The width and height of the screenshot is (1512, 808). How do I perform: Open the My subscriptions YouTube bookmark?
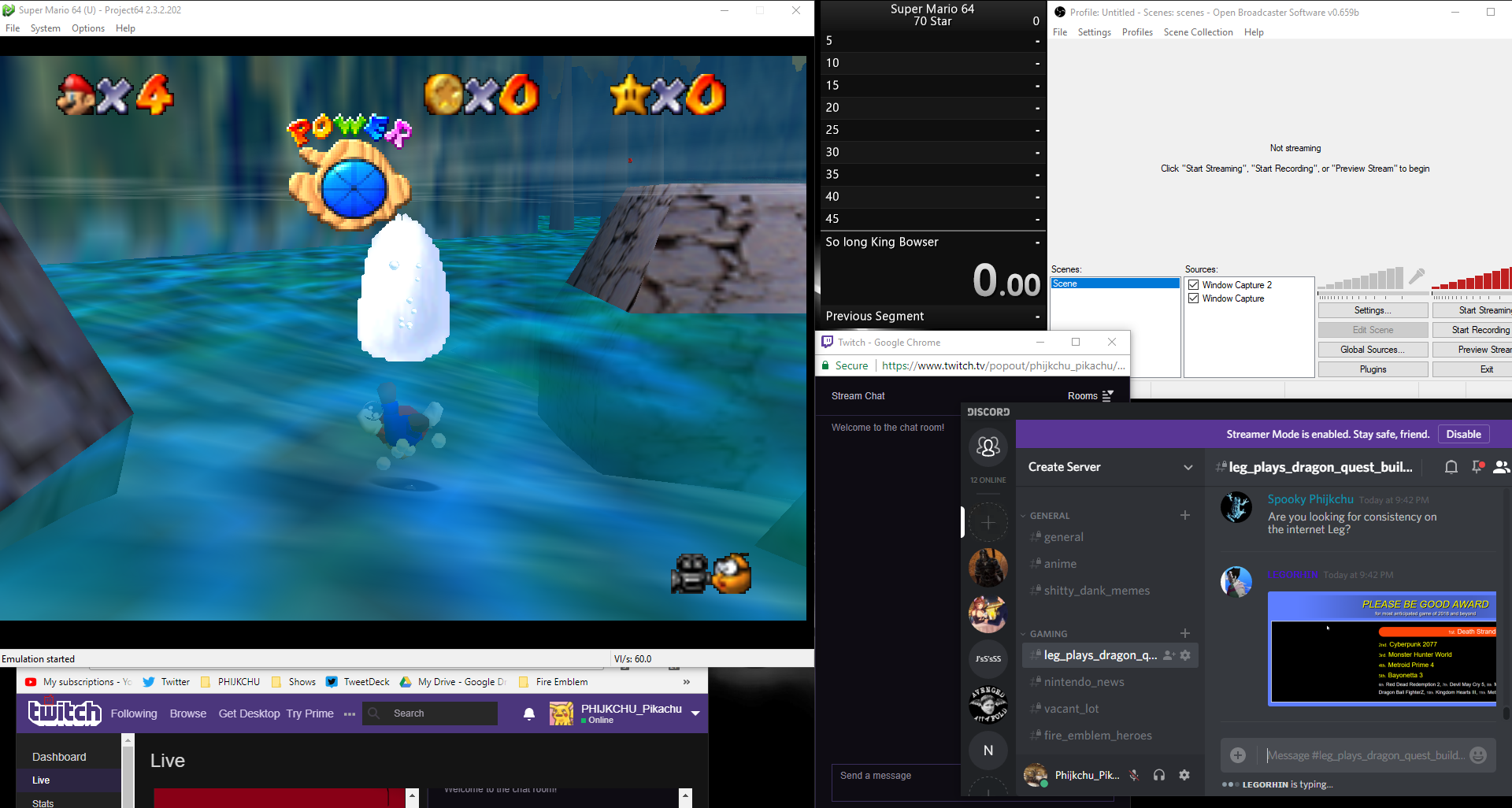(x=78, y=682)
